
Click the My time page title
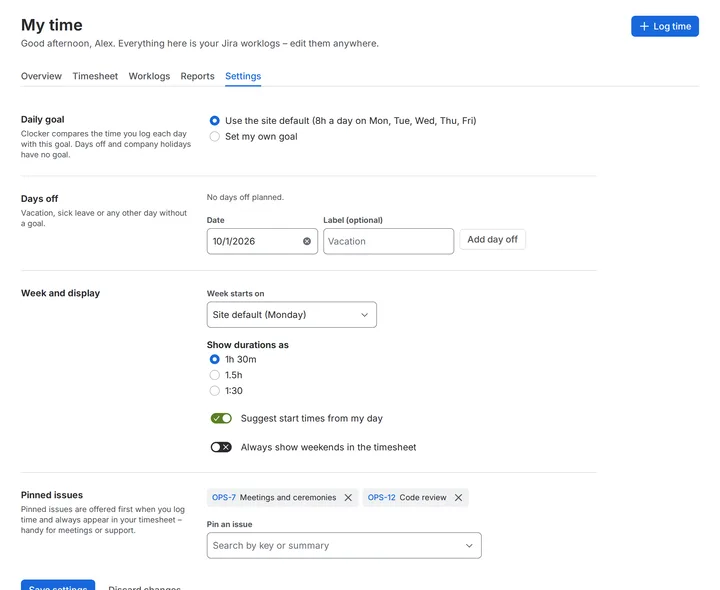coord(51,25)
